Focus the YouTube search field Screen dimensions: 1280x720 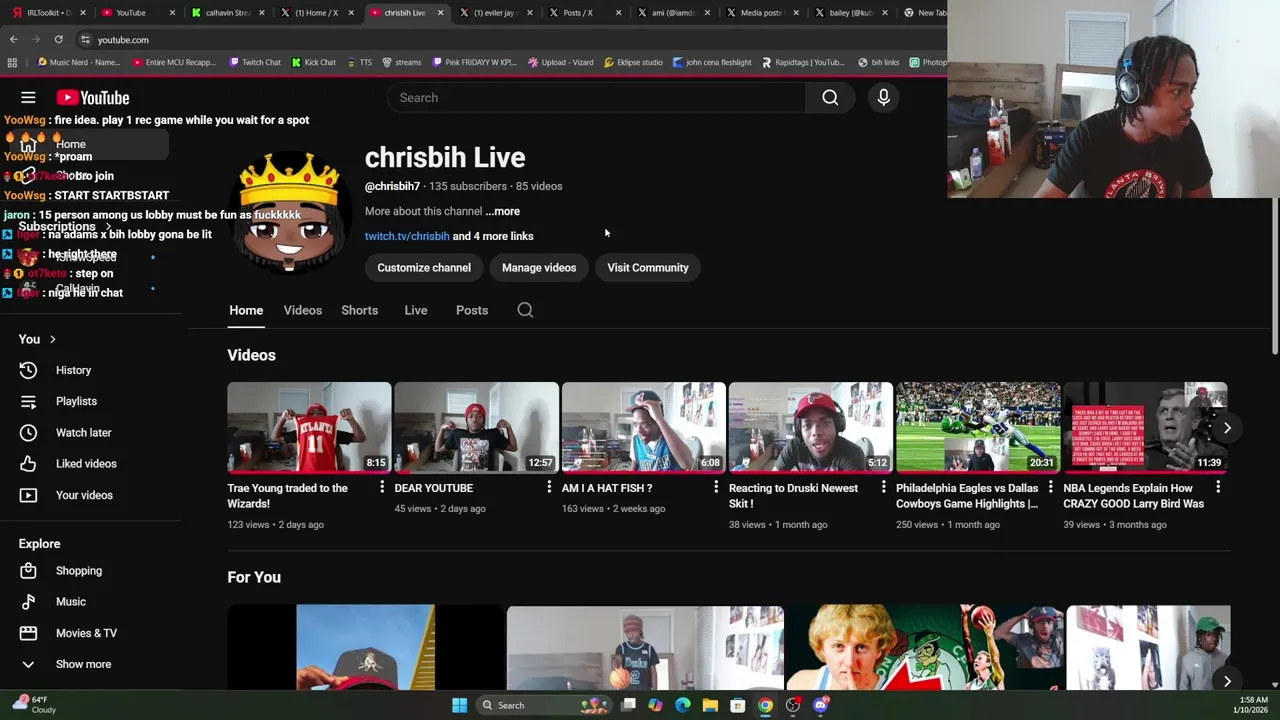click(596, 97)
